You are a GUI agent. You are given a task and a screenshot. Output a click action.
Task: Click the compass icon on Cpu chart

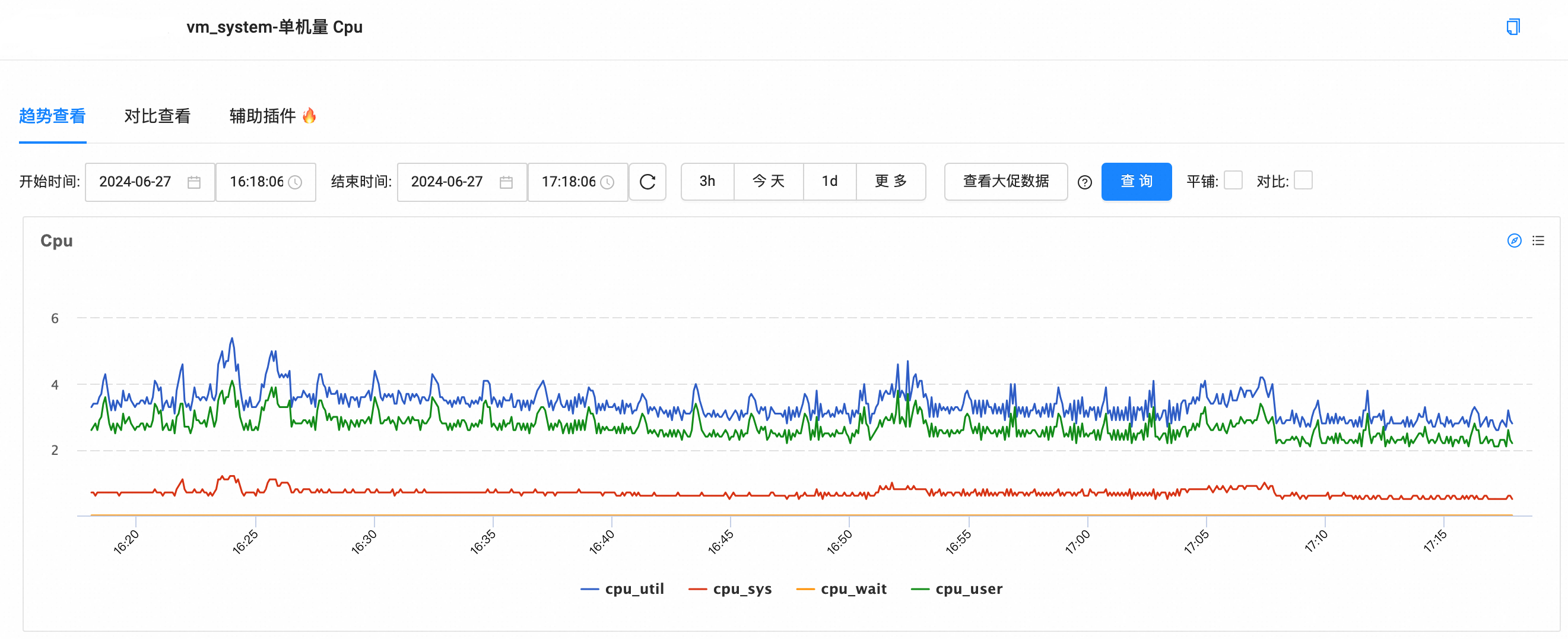pyautogui.click(x=1514, y=241)
